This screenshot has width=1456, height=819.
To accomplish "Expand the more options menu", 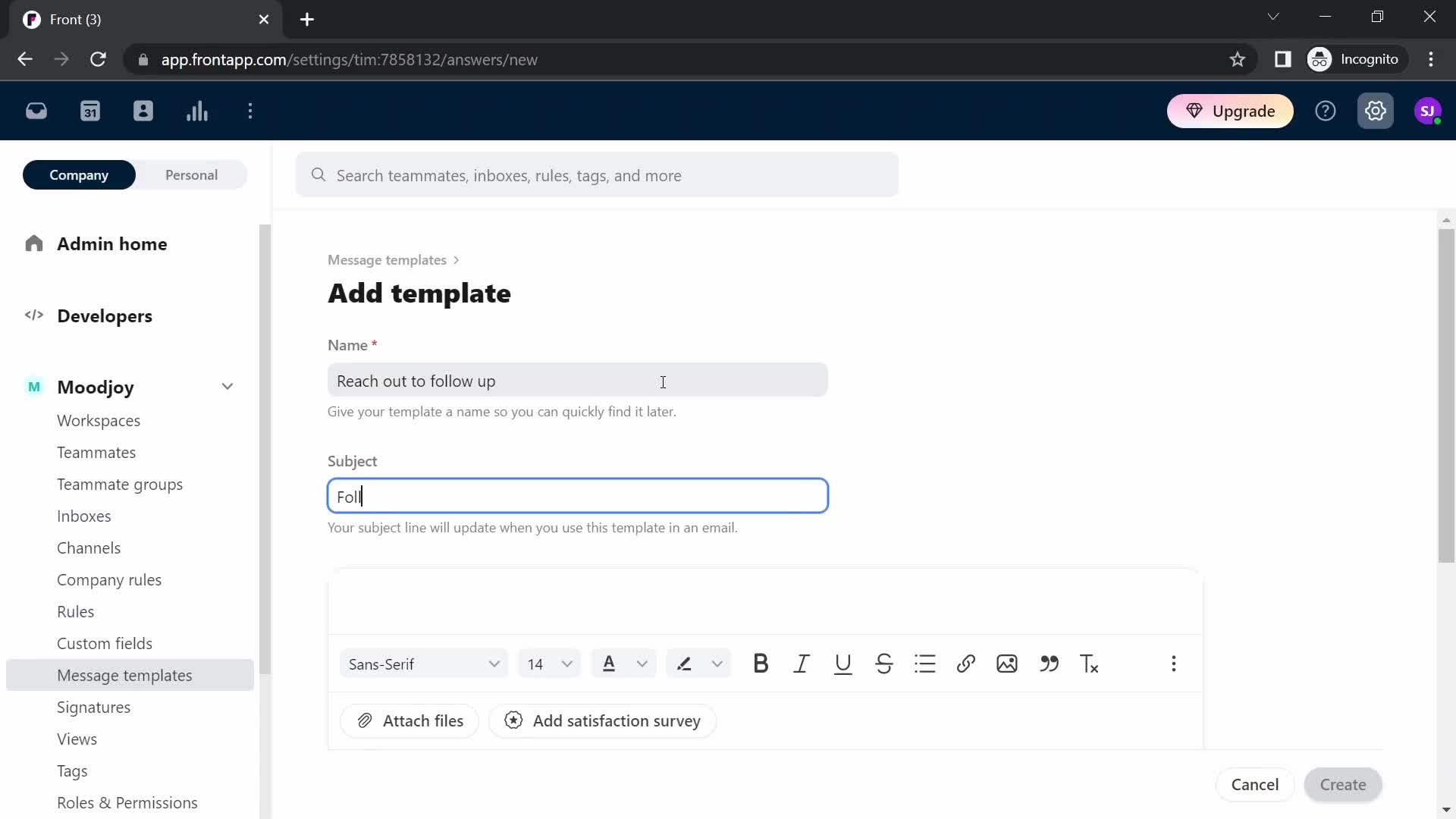I will (x=1174, y=663).
